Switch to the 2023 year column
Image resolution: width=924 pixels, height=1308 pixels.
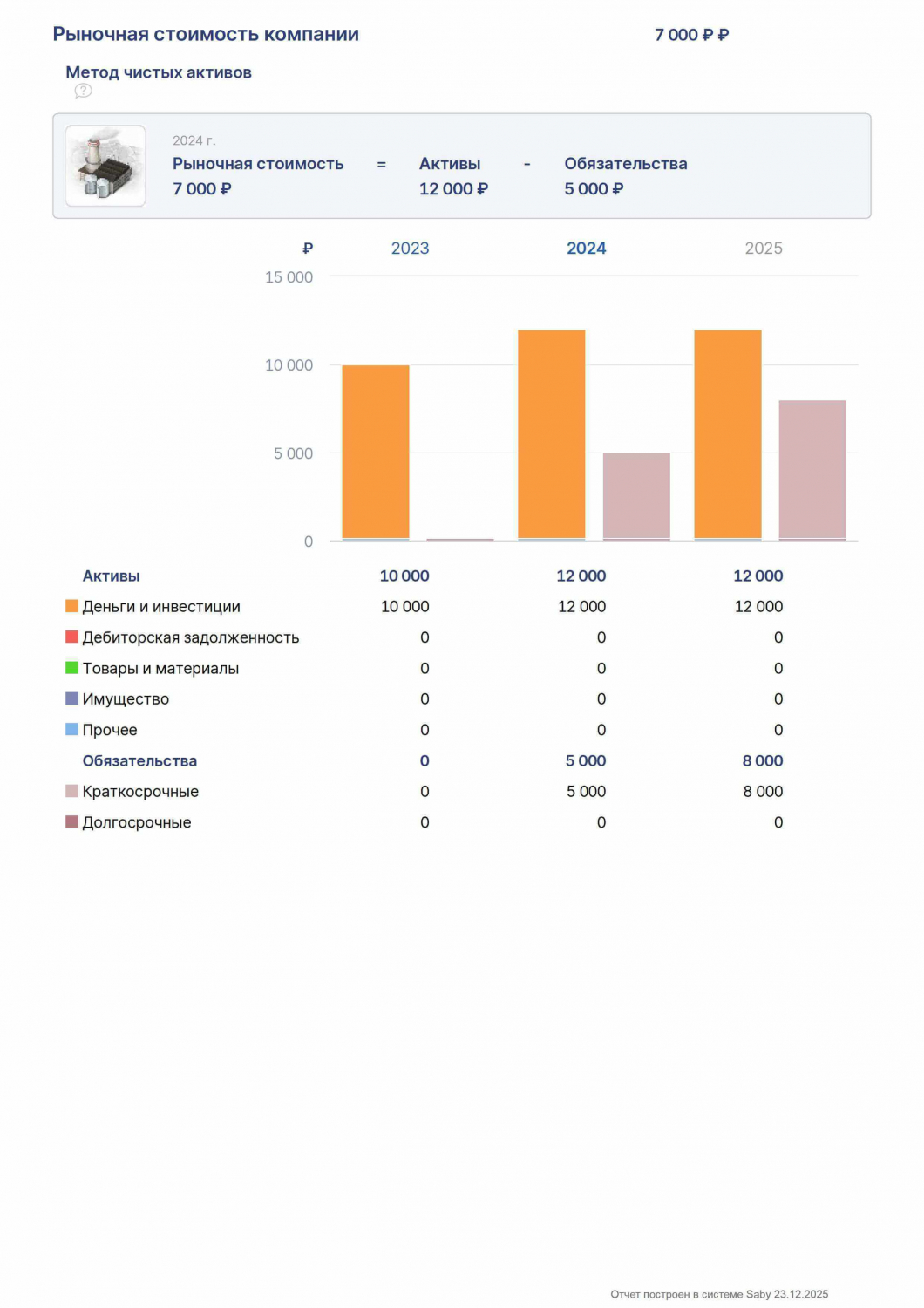coord(410,249)
